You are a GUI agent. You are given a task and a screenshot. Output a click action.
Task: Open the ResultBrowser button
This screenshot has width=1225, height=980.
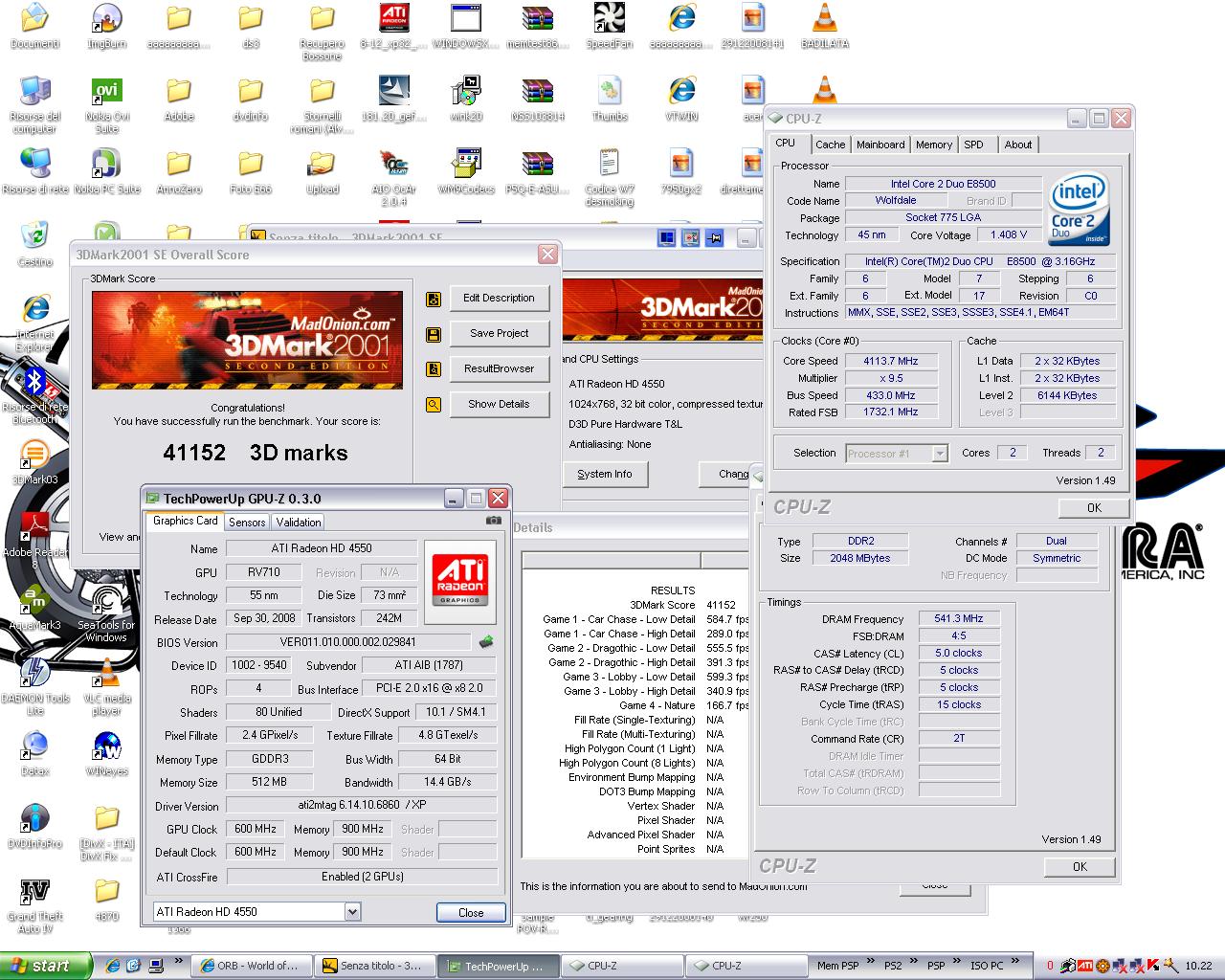499,368
